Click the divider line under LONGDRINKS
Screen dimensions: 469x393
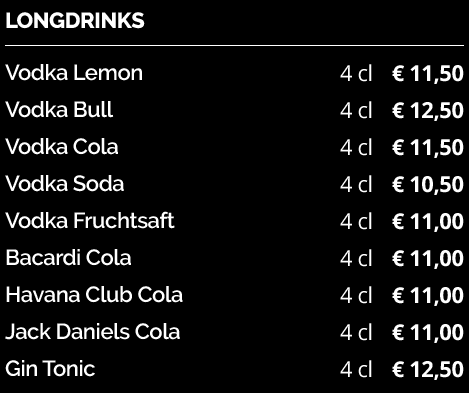[234, 45]
